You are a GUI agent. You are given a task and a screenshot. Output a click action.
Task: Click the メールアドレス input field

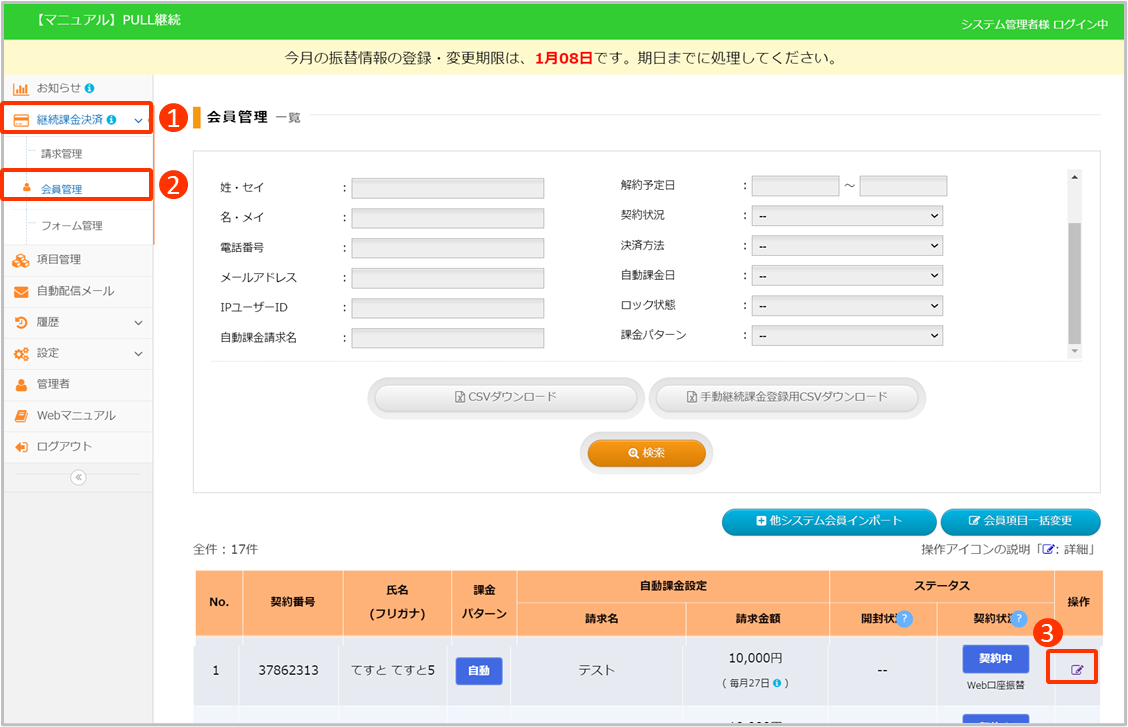click(447, 278)
